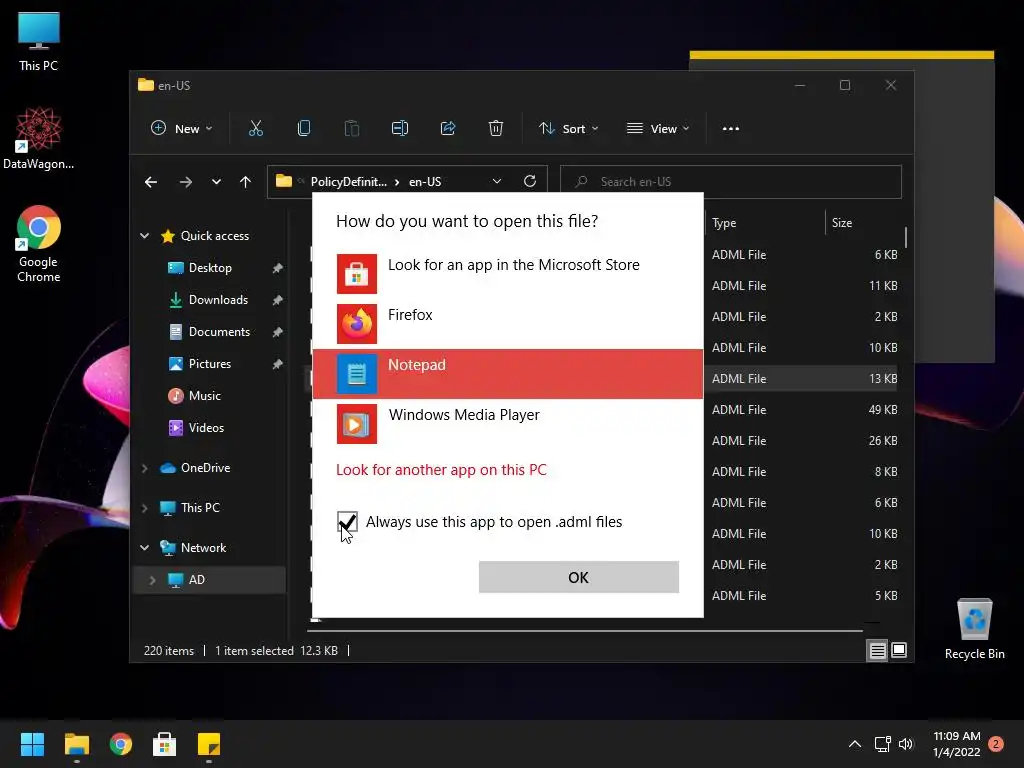The width and height of the screenshot is (1024, 768).
Task: Go up one folder level arrow
Action: 245,182
